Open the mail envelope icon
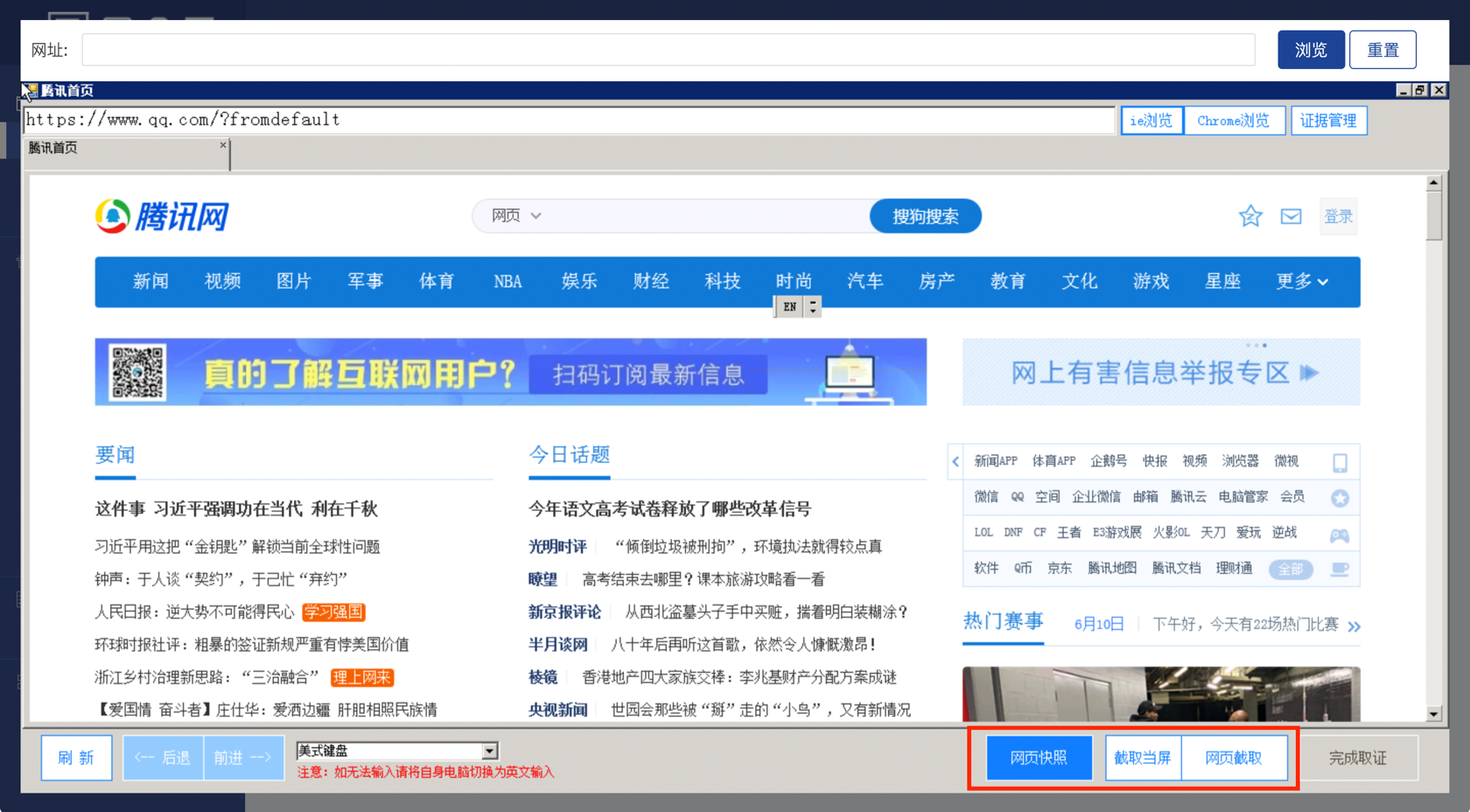The height and width of the screenshot is (812, 1470). click(1291, 216)
